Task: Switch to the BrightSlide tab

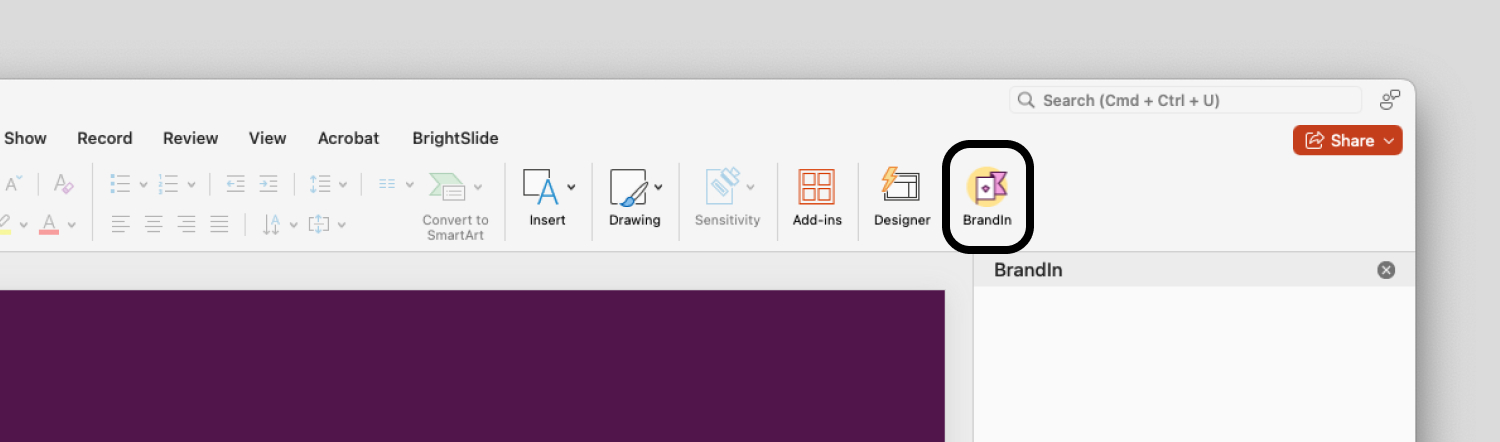Action: coord(455,138)
